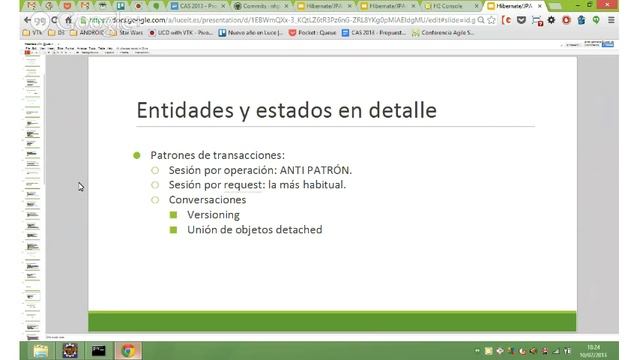Open the browser home page icon
Viewport: 640px width, 360px height.
tap(69, 20)
